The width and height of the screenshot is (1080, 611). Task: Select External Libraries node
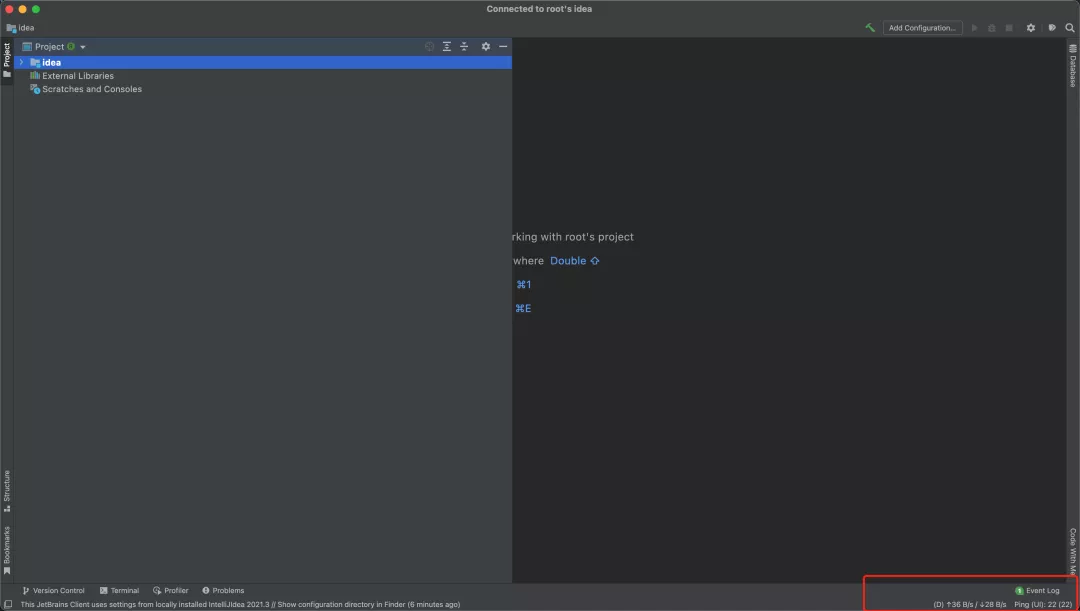(78, 76)
